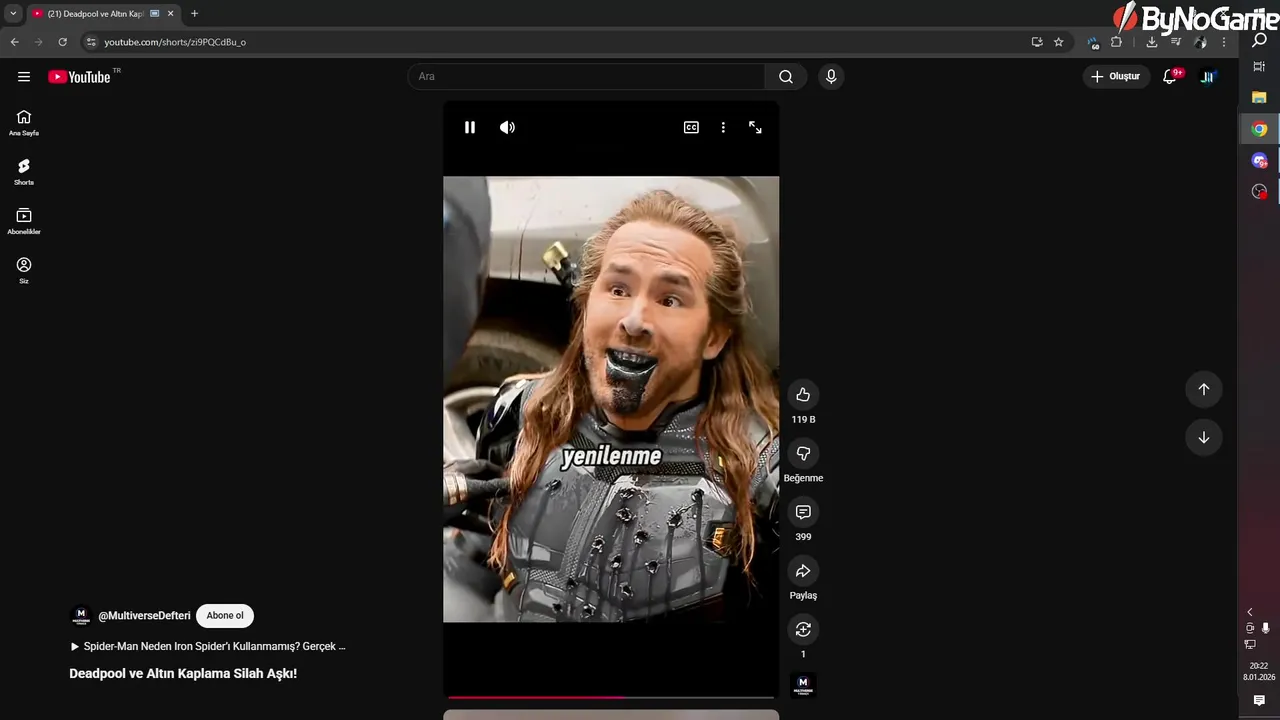
Task: Click the install app icon in address bar
Action: (1037, 42)
